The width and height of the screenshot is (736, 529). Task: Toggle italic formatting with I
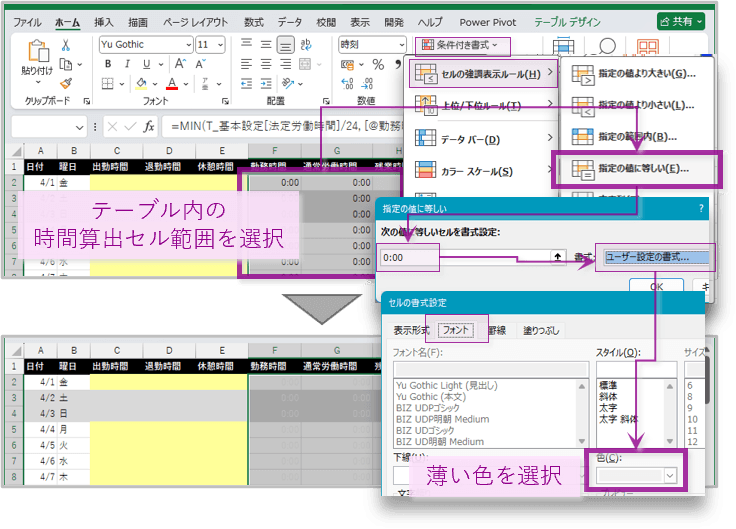tap(127, 64)
